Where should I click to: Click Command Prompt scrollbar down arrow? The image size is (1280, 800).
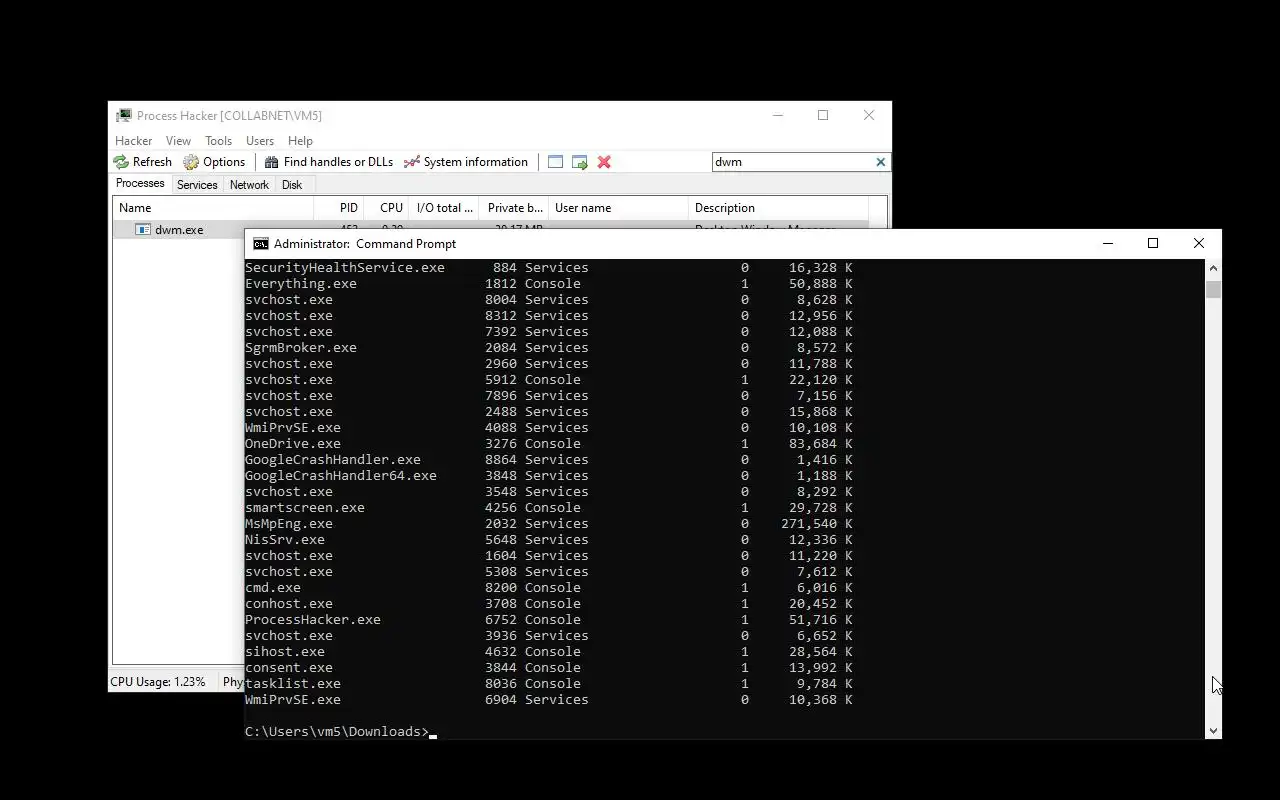pos(1213,731)
